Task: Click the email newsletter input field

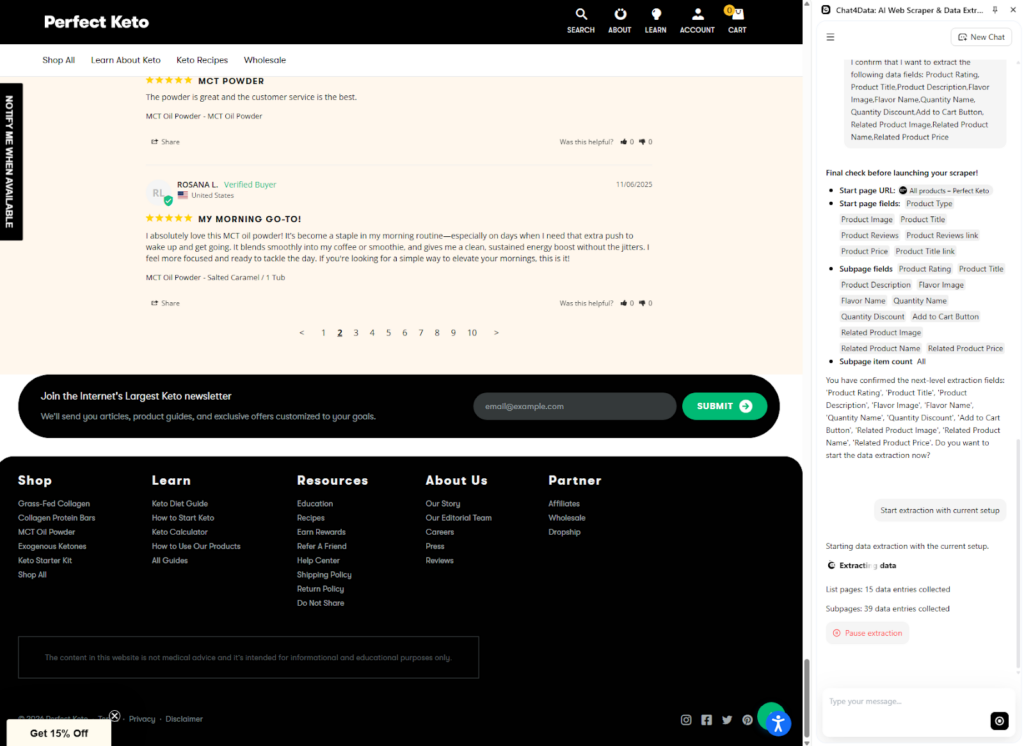Action: tap(574, 406)
